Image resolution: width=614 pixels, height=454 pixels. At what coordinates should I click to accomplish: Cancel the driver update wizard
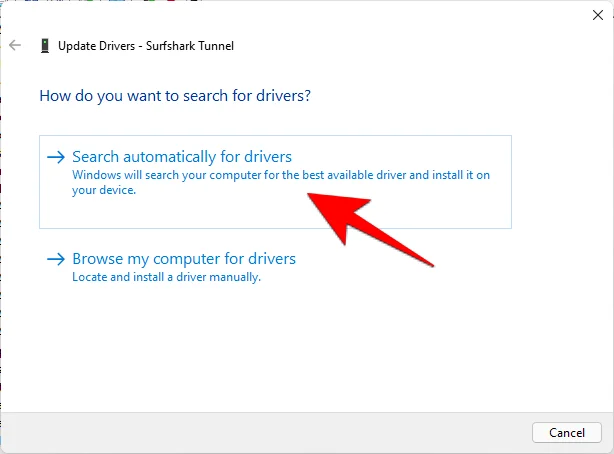[x=567, y=432]
